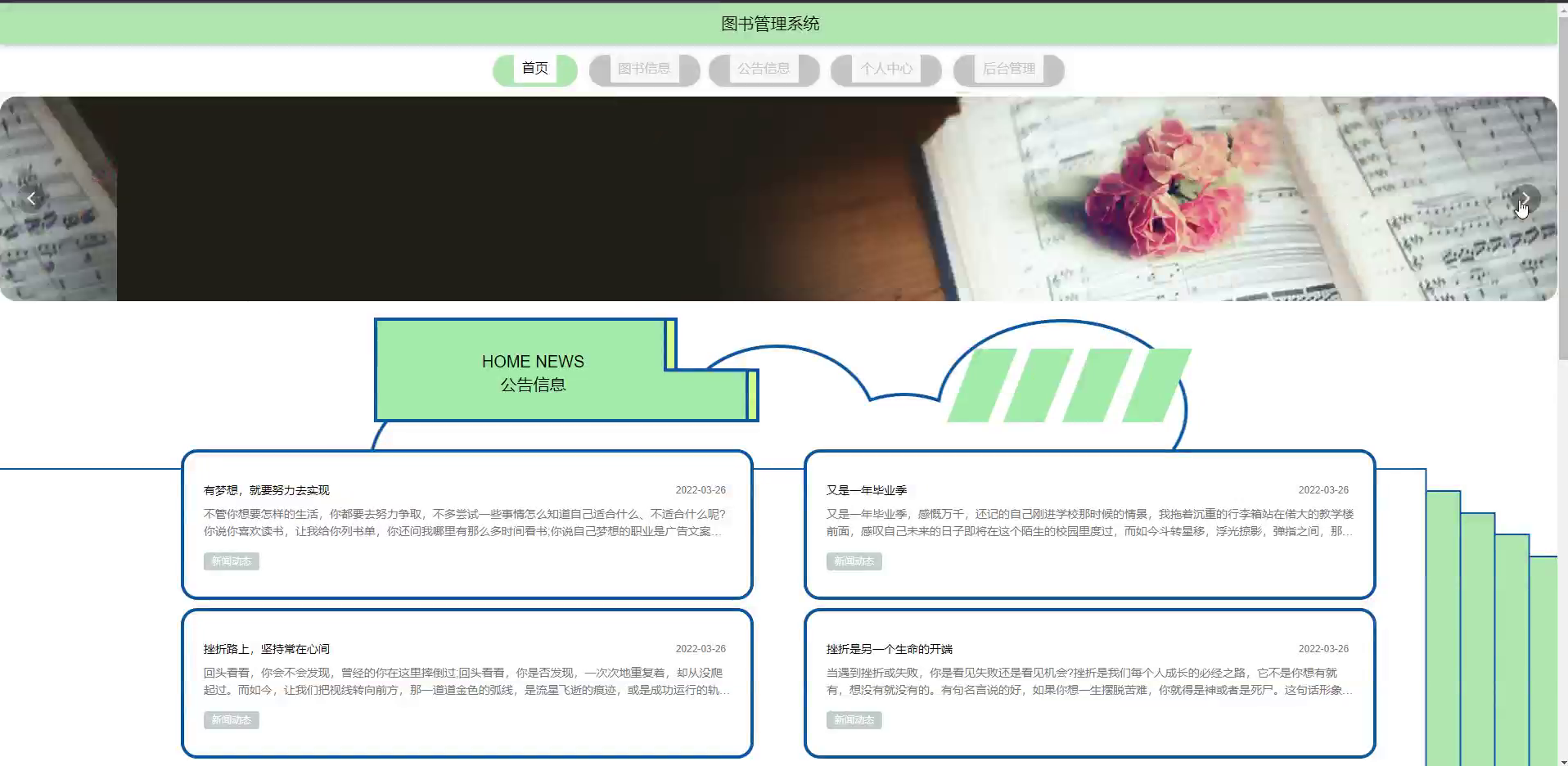
Task: Click 新闻动态 tag under 又是一年毕业季 article
Action: click(x=854, y=561)
